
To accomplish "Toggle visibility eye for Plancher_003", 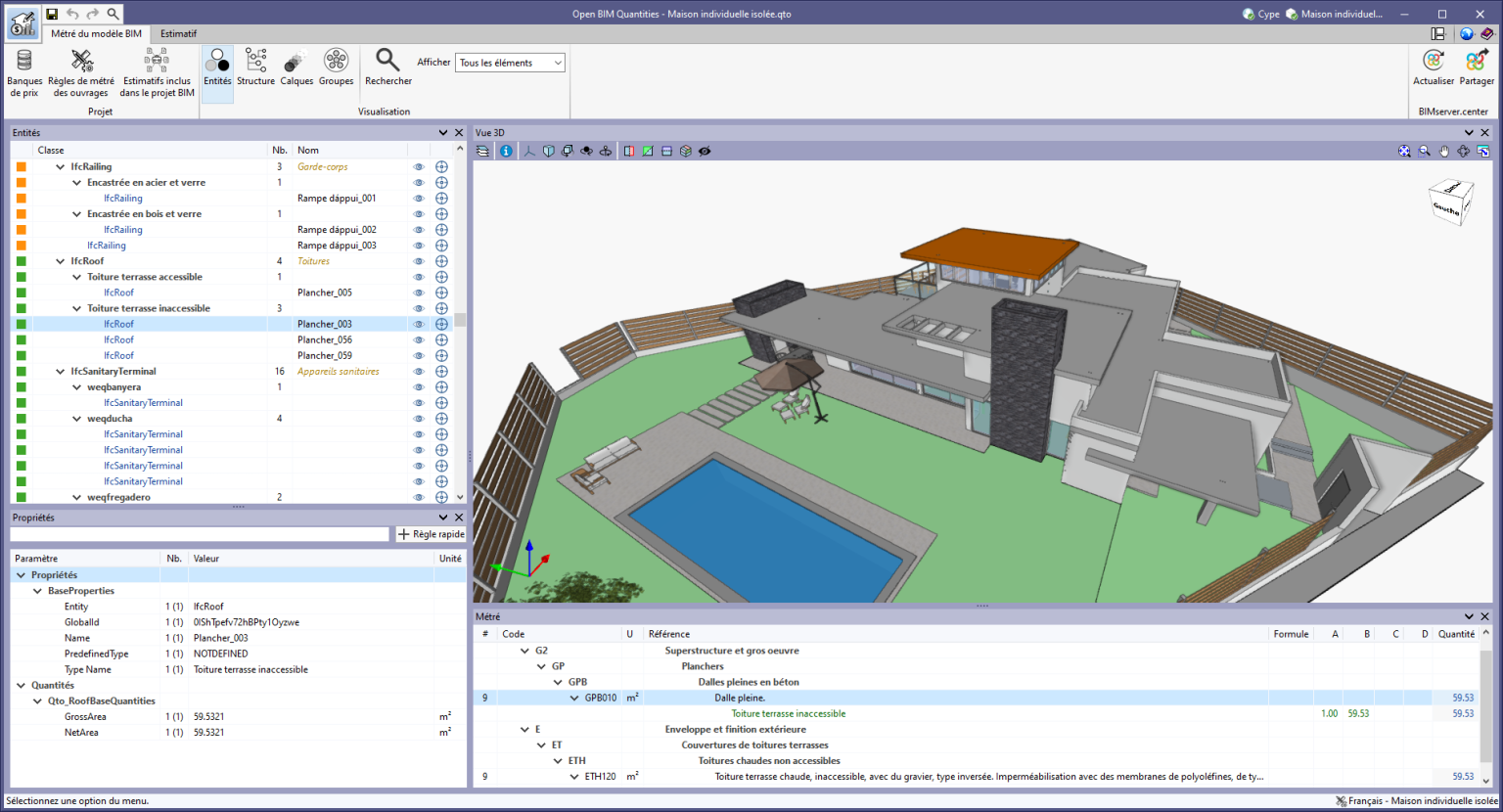I will pyautogui.click(x=419, y=324).
